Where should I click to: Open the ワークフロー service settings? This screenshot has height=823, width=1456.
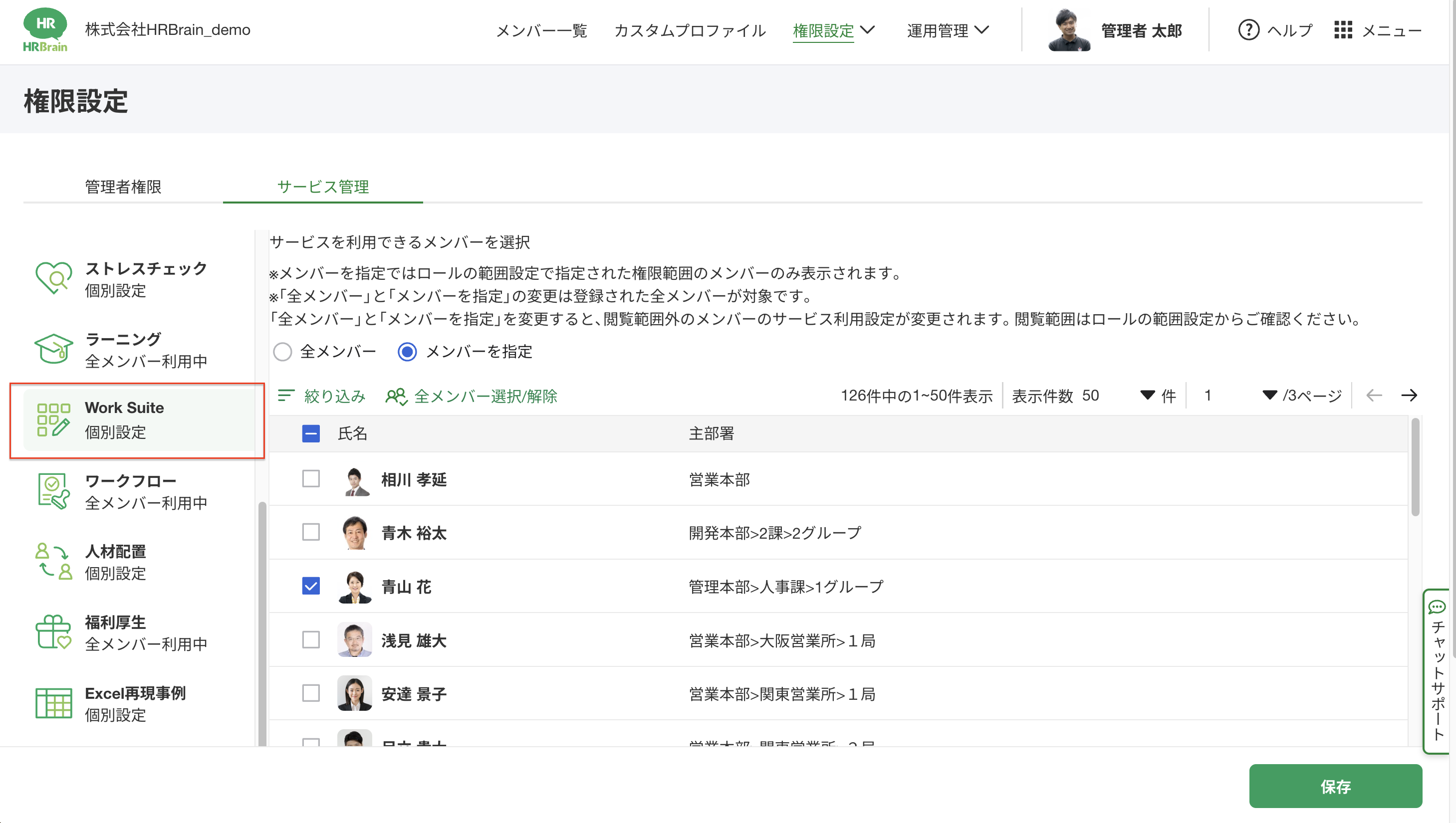tap(54, 491)
